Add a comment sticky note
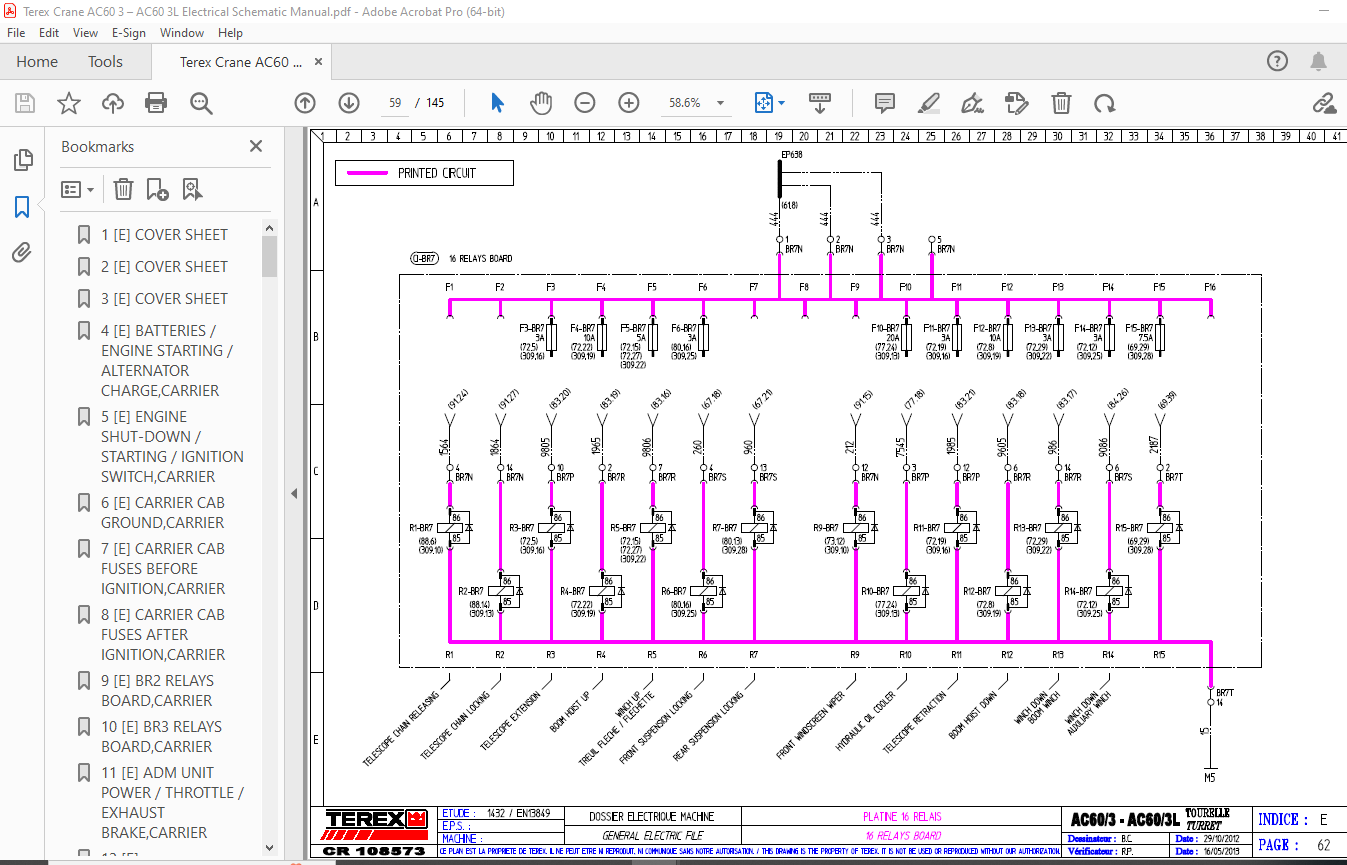Viewport: 1347px width, 865px height. click(884, 102)
